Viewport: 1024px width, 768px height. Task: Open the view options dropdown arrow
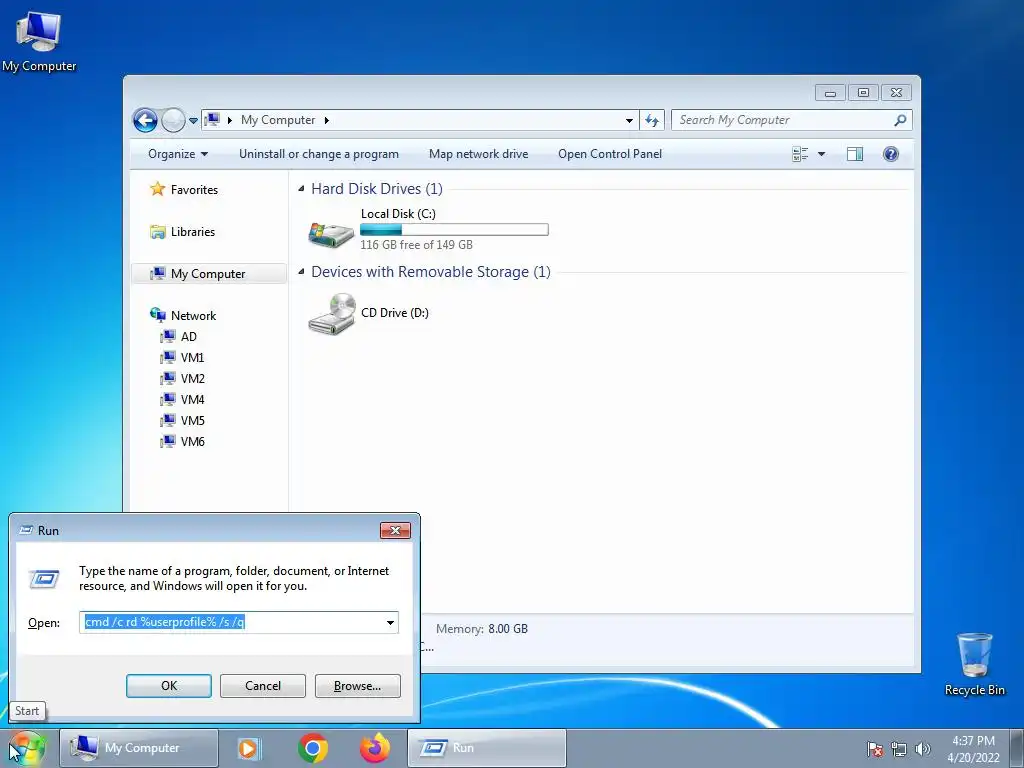coord(822,154)
